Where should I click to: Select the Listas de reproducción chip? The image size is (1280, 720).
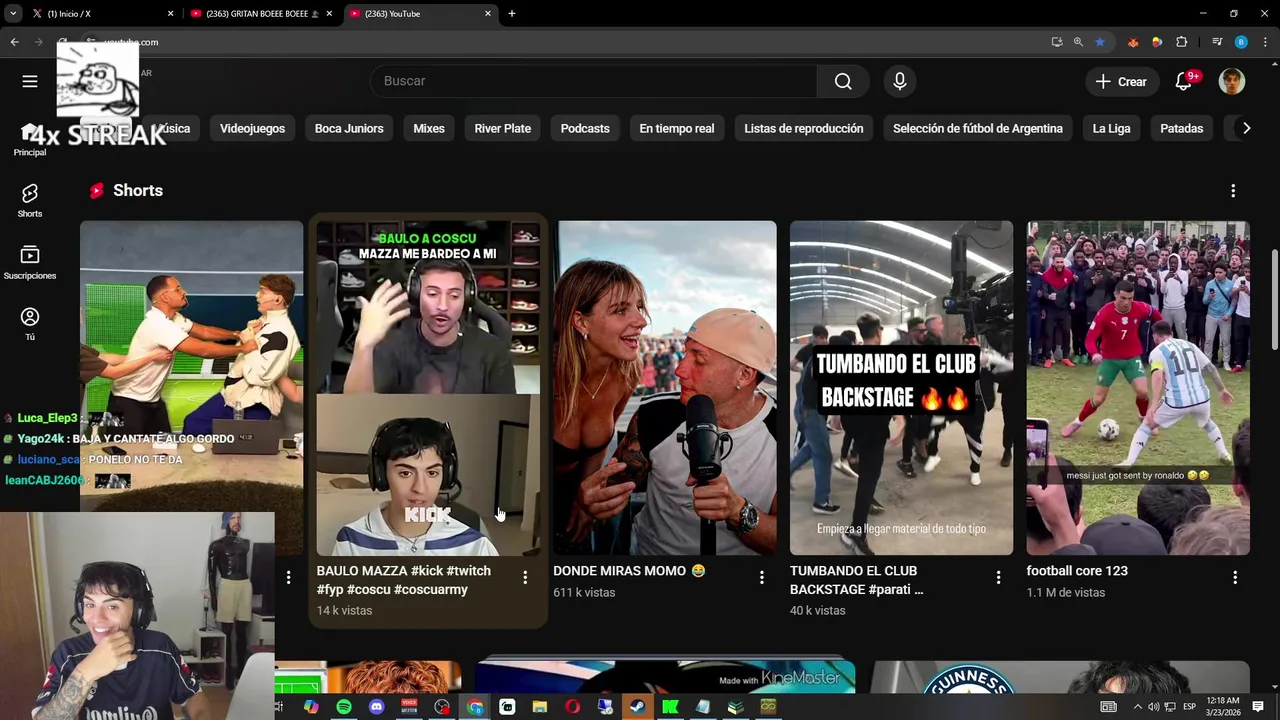coord(804,129)
